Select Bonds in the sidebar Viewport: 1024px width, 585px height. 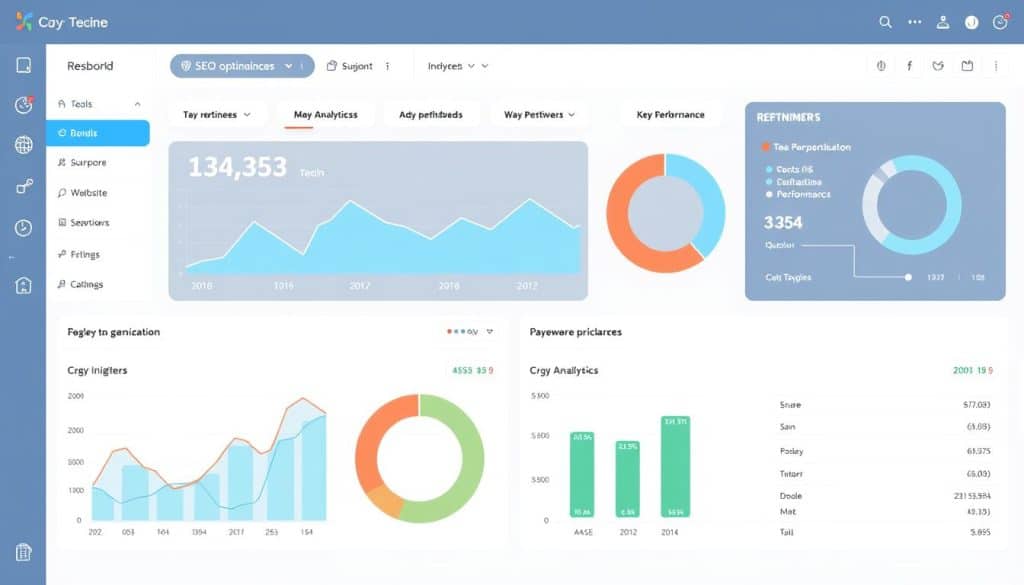pyautogui.click(x=98, y=133)
